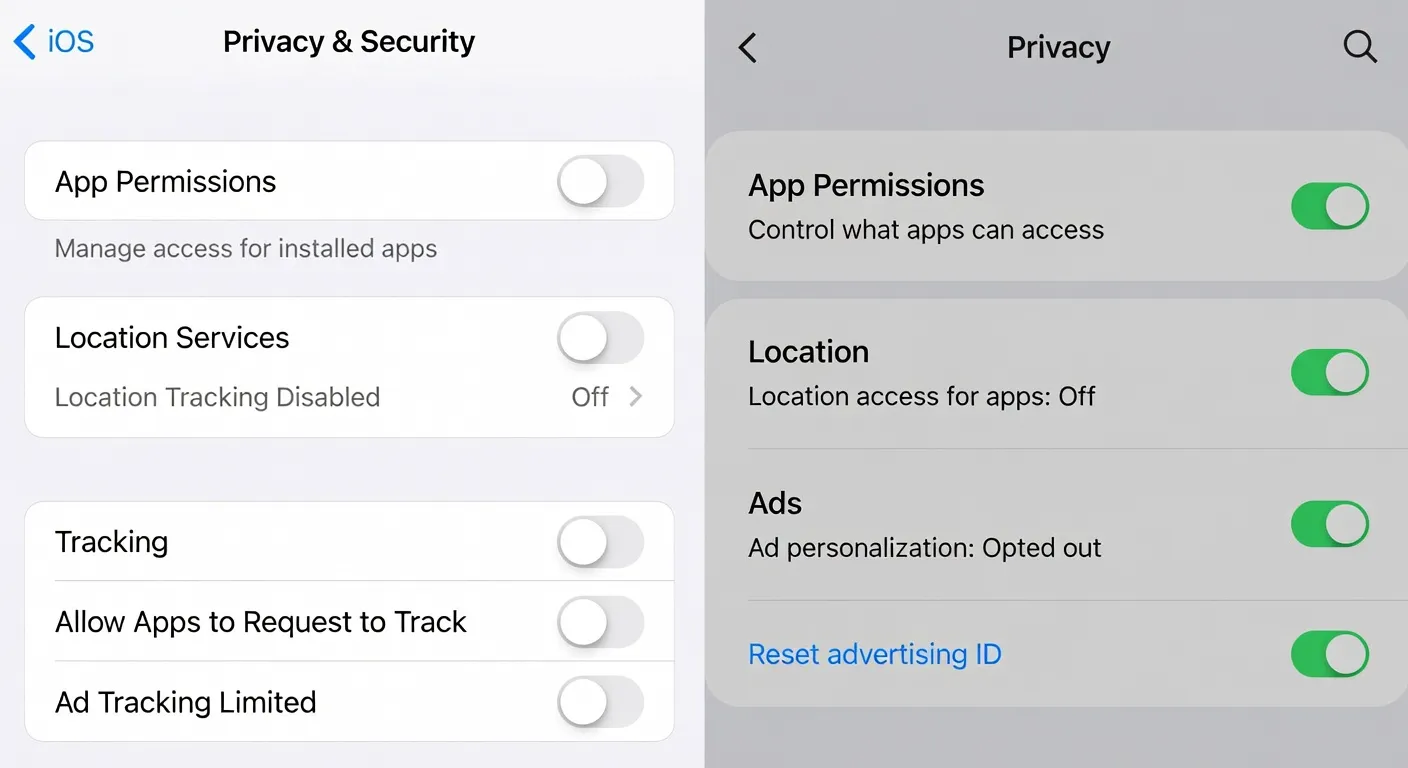Open the Location Services settings row
Image resolution: width=1408 pixels, height=768 pixels.
(171, 337)
